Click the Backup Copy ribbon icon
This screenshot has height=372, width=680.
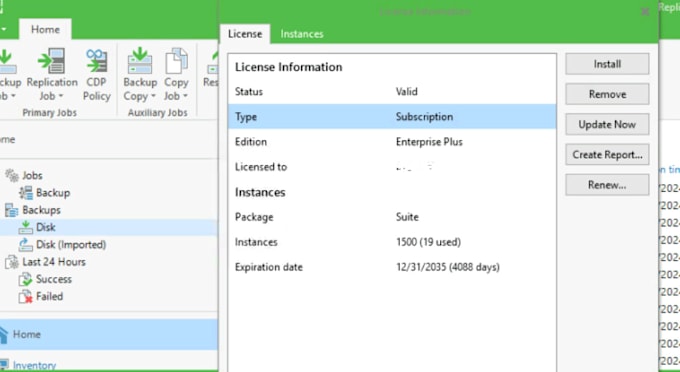(140, 61)
